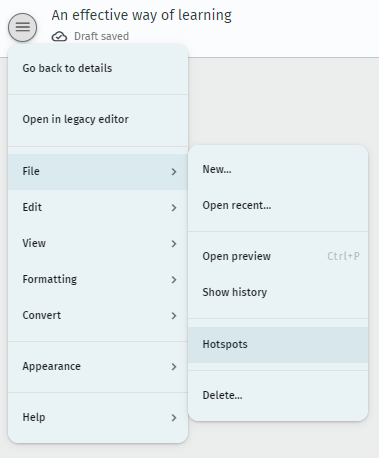The width and height of the screenshot is (379, 458).
Task: Open the Formatting submenu
Action: click(98, 279)
